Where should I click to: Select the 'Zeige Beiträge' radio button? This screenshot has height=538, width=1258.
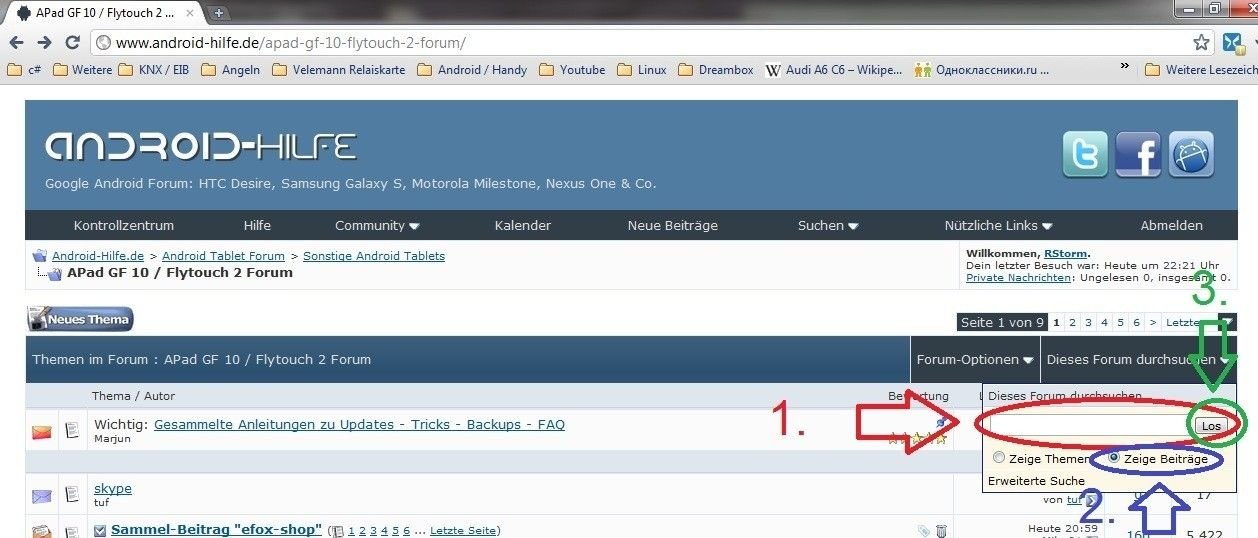pyautogui.click(x=1113, y=458)
